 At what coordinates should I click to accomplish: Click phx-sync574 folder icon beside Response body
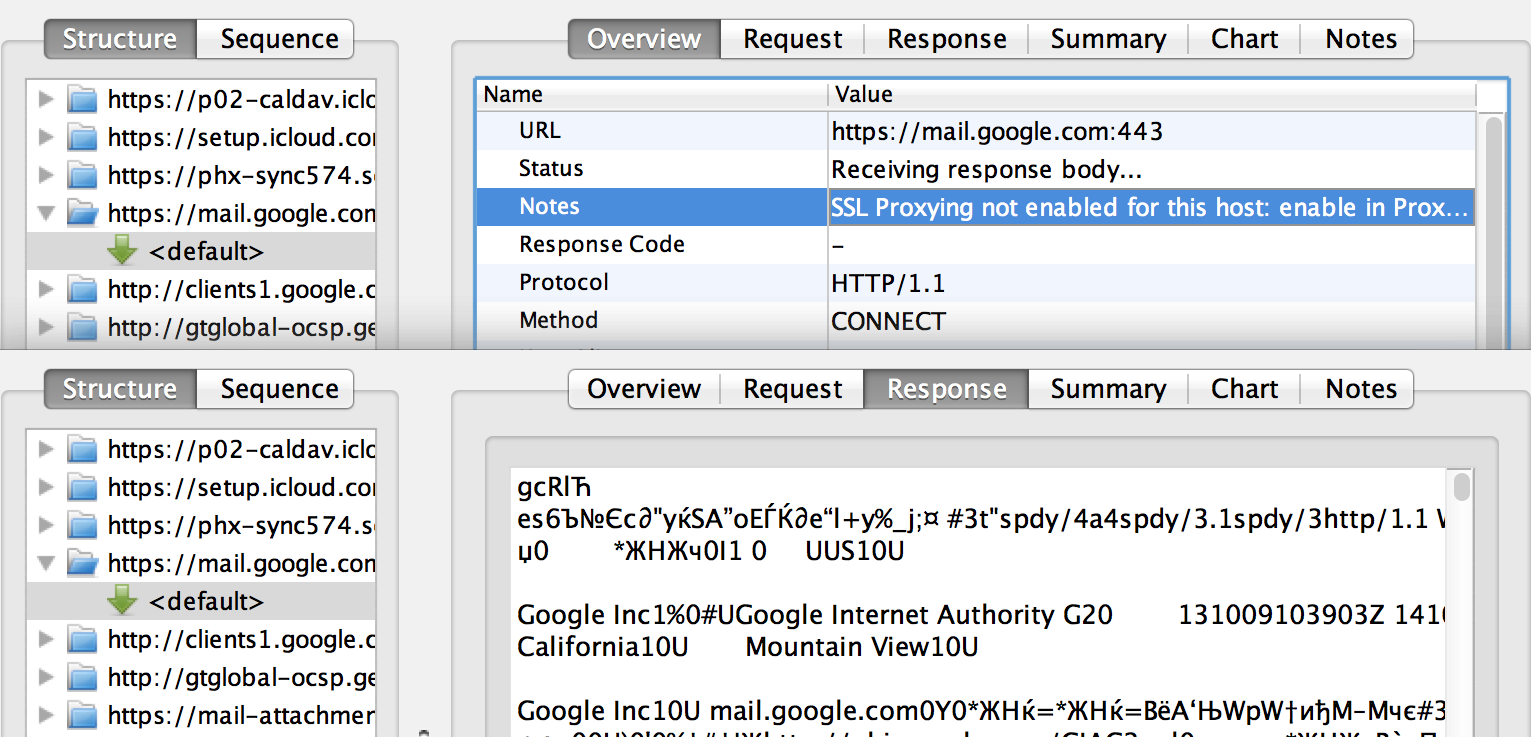point(82,525)
